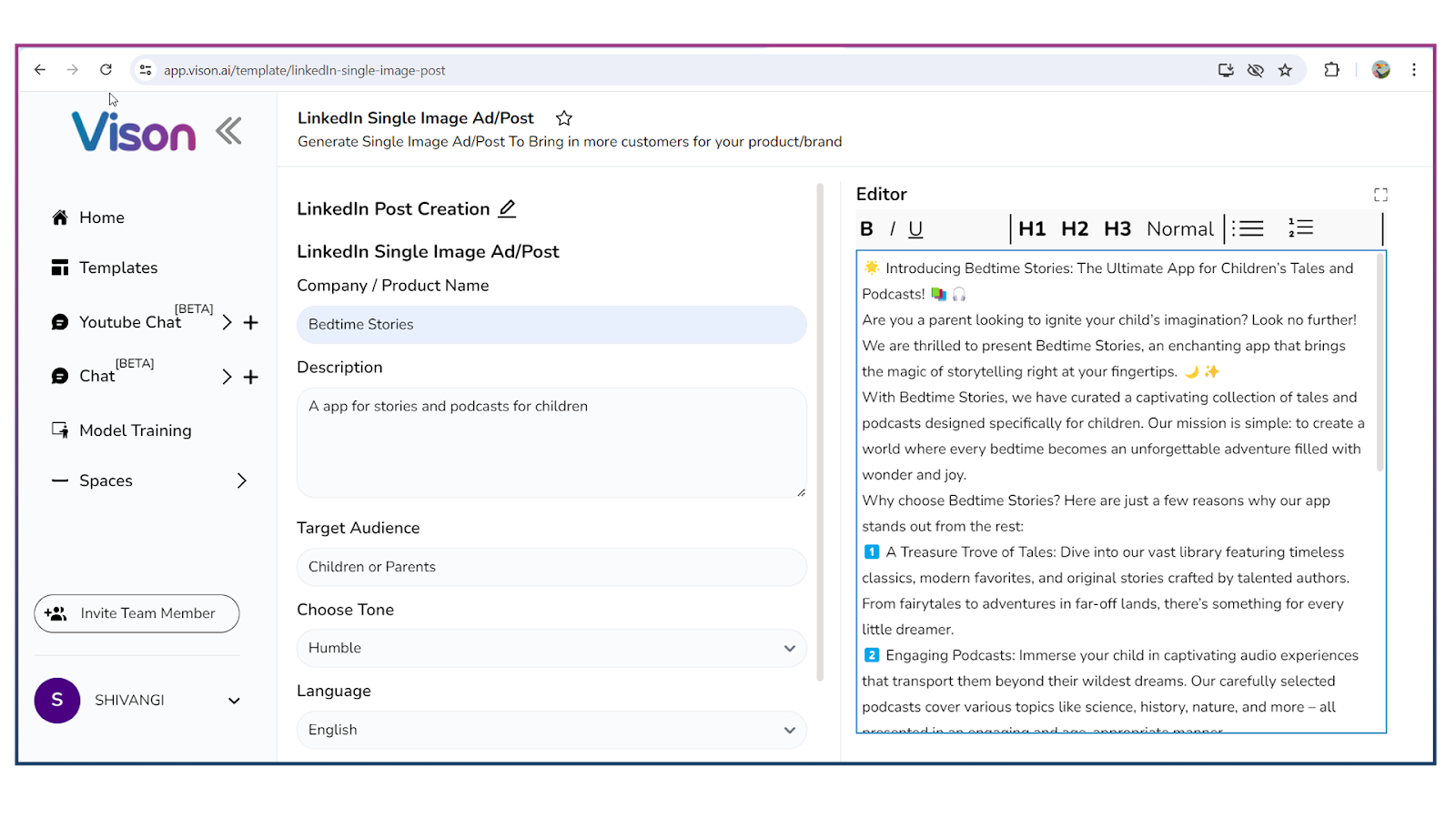This screenshot has width=1456, height=819.
Task: Bookmark this page with the star icon
Action: [x=1285, y=70]
